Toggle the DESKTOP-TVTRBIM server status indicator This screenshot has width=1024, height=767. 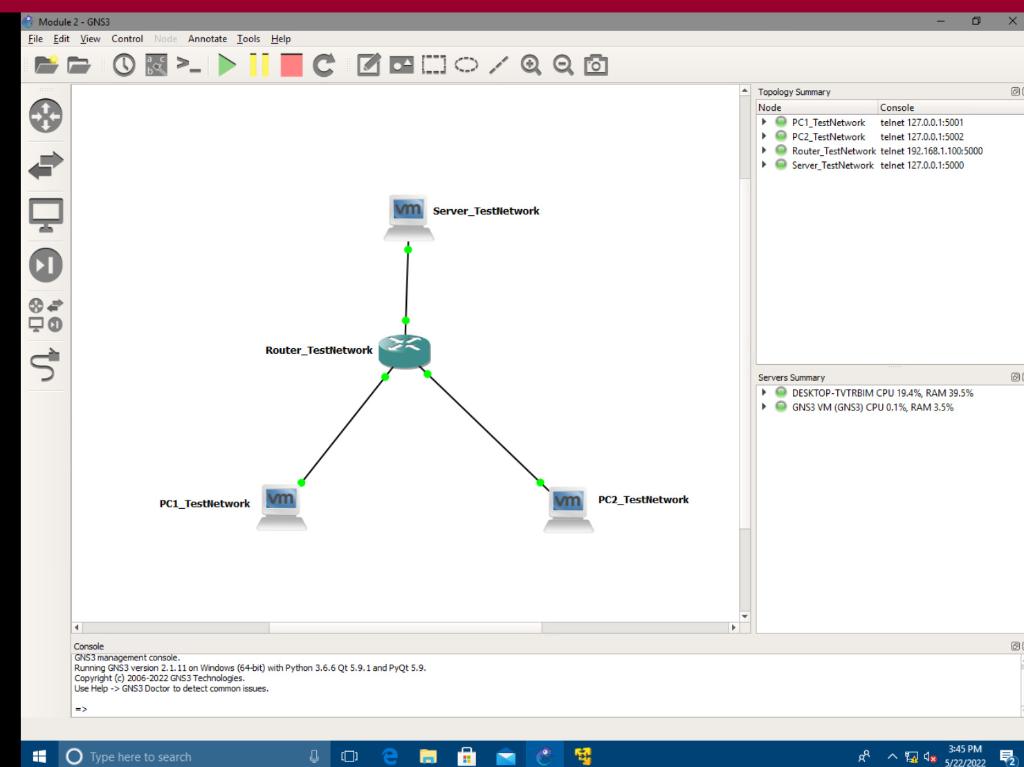click(x=780, y=393)
